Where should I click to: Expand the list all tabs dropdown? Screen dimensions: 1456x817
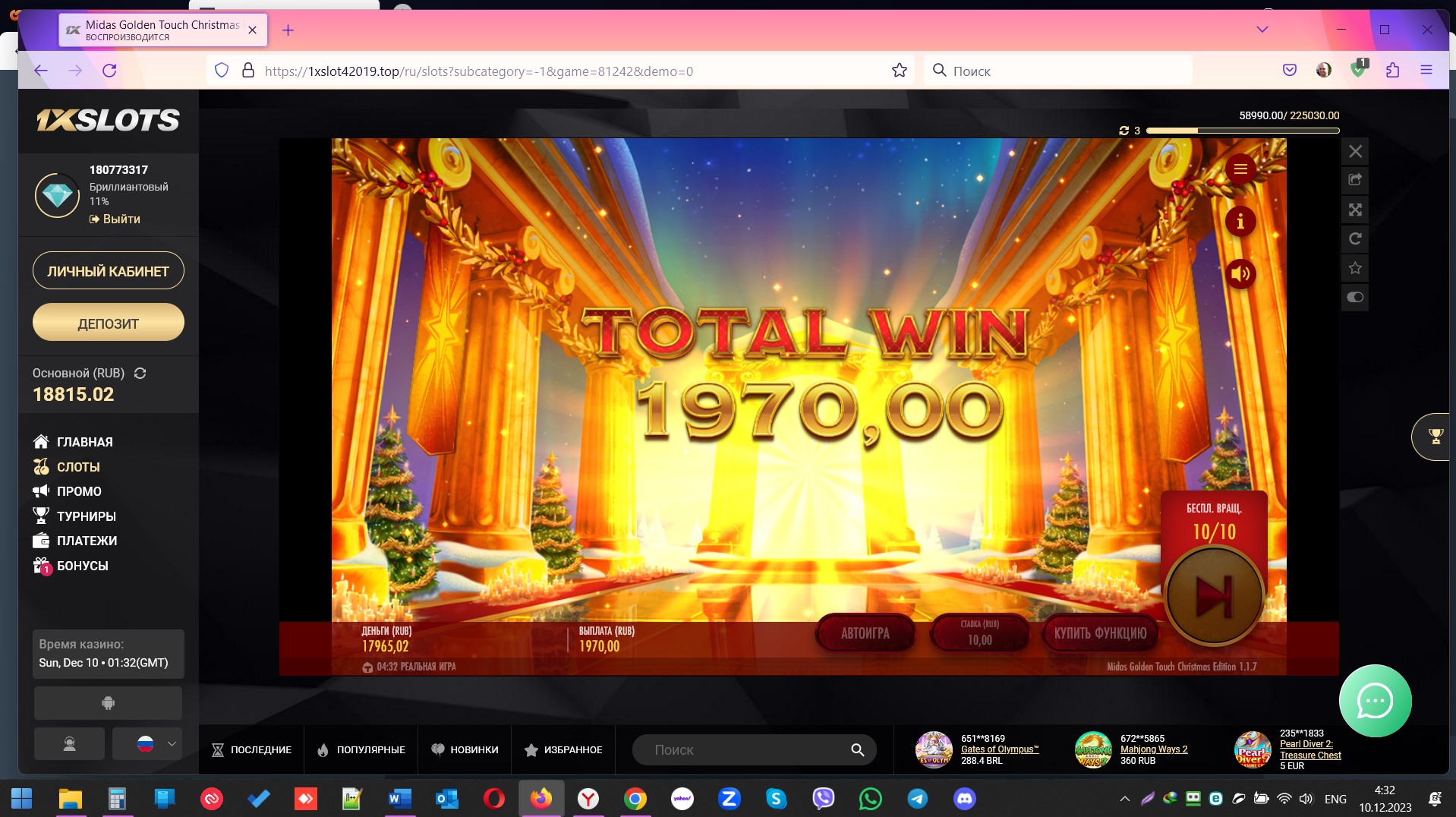point(1262,30)
